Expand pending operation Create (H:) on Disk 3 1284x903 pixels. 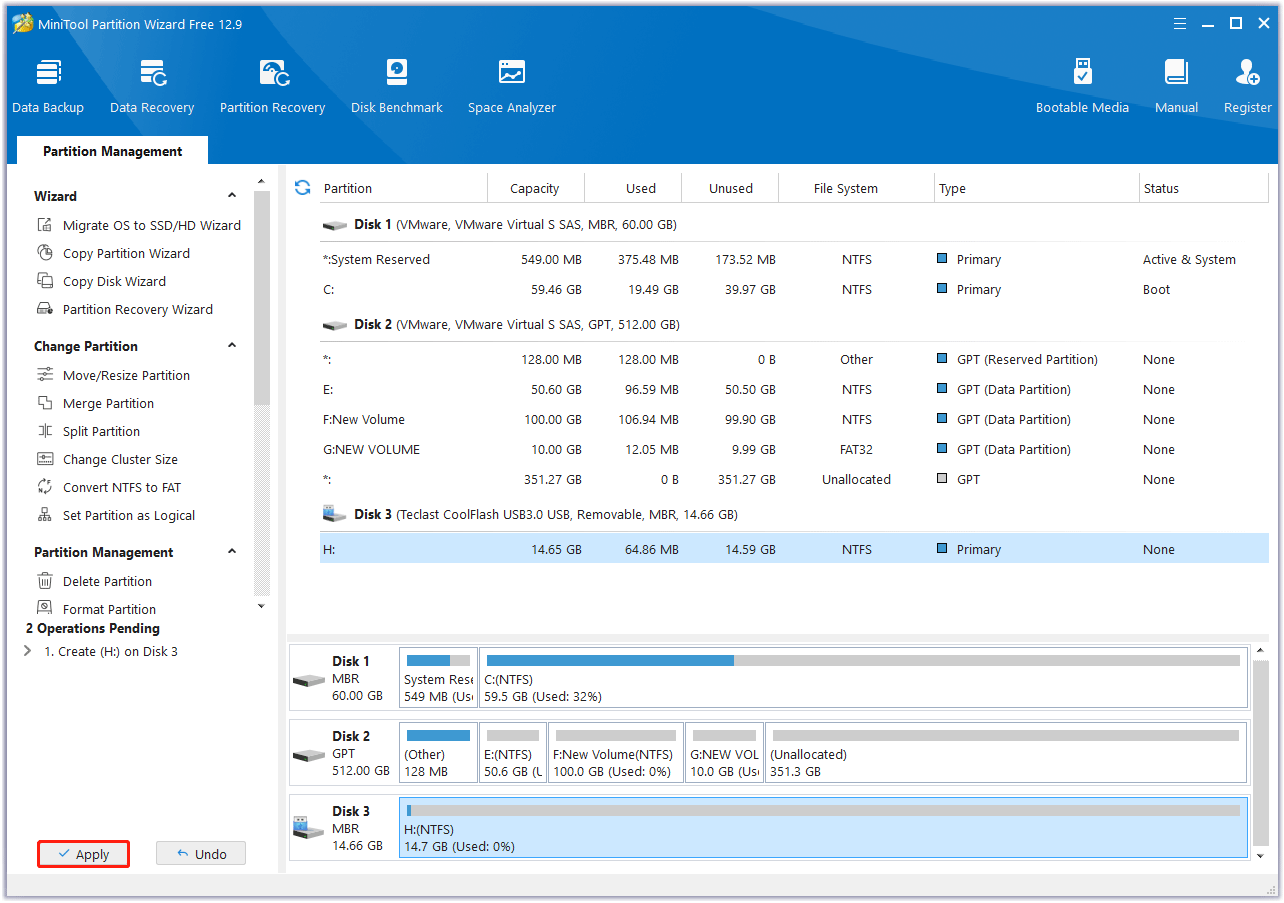point(28,651)
